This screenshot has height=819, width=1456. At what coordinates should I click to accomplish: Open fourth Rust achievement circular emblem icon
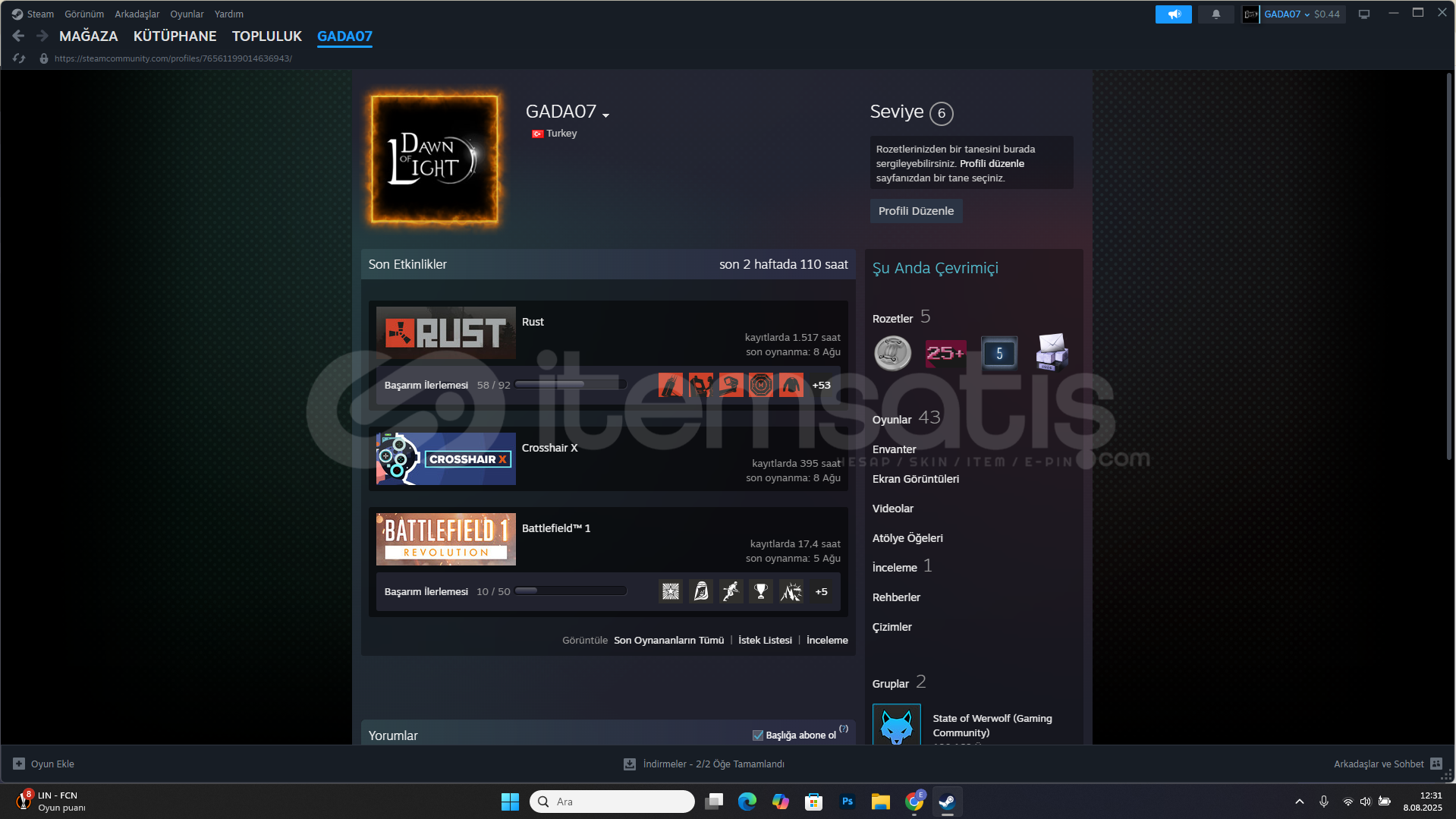[x=761, y=385]
